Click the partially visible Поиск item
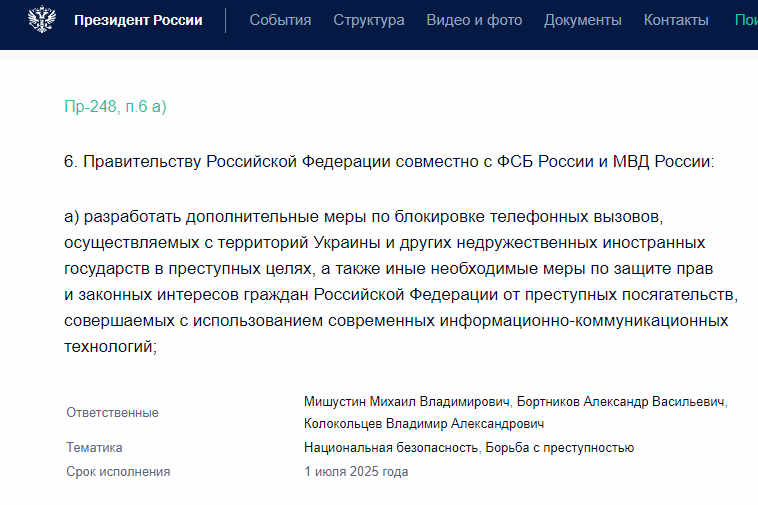The width and height of the screenshot is (758, 505). click(x=745, y=21)
